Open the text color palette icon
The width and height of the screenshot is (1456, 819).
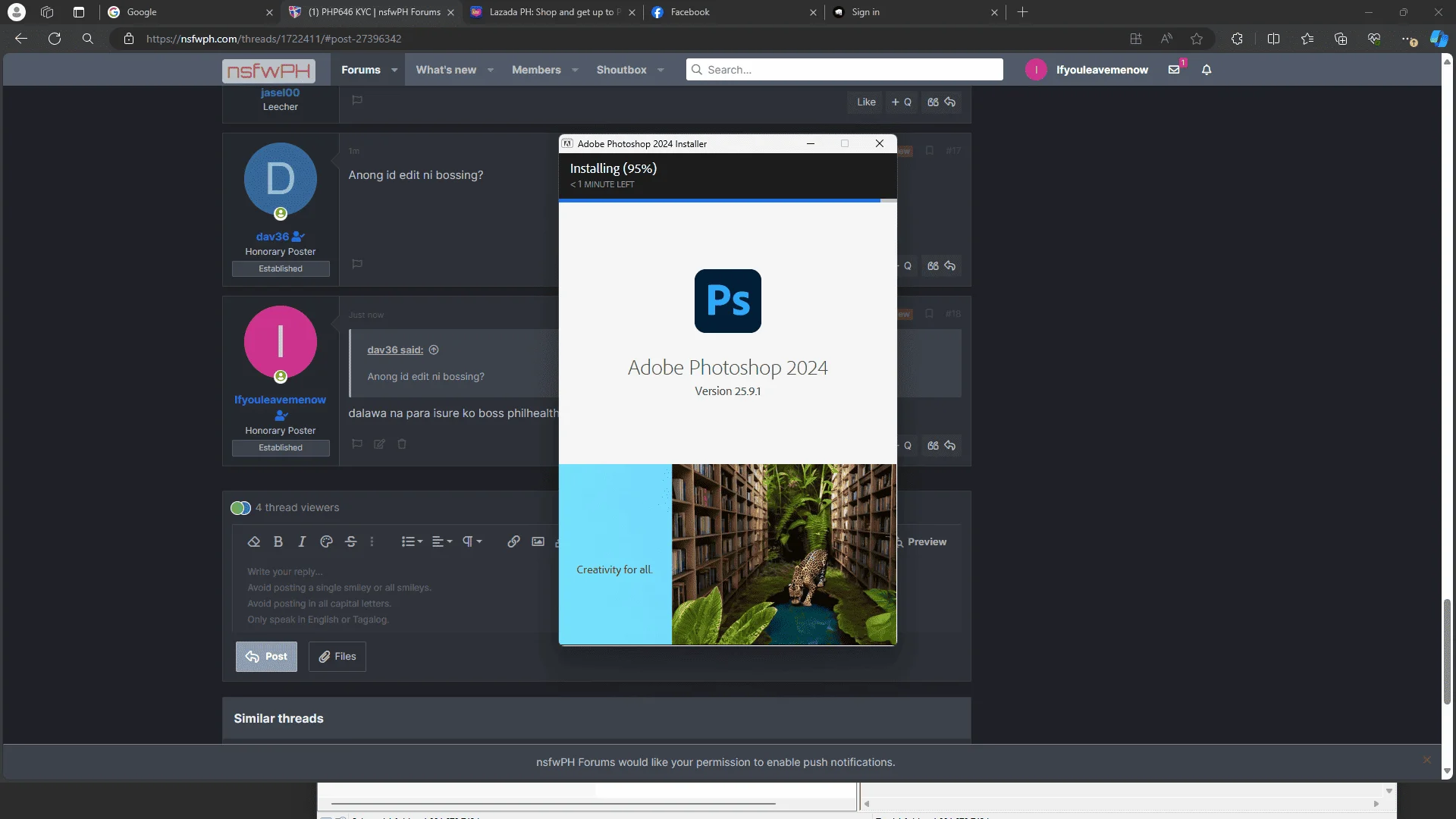(x=327, y=541)
